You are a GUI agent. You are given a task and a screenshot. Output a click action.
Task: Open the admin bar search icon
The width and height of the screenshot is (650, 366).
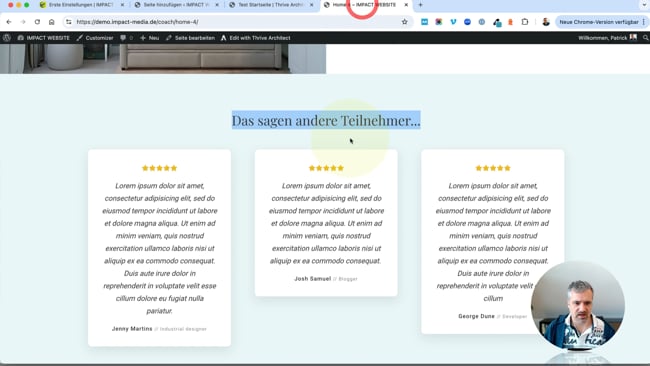pyautogui.click(x=645, y=38)
